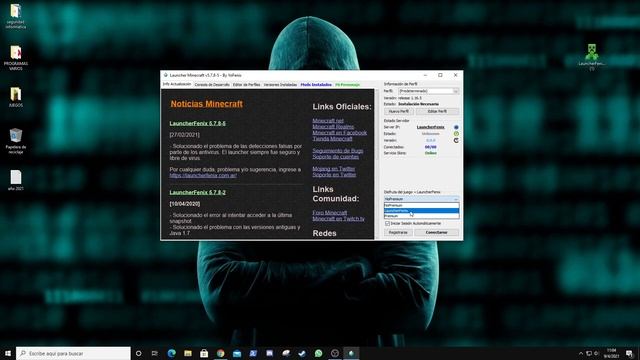Click the LauncherFenix 5.7.8-2 news heading

coord(197,192)
